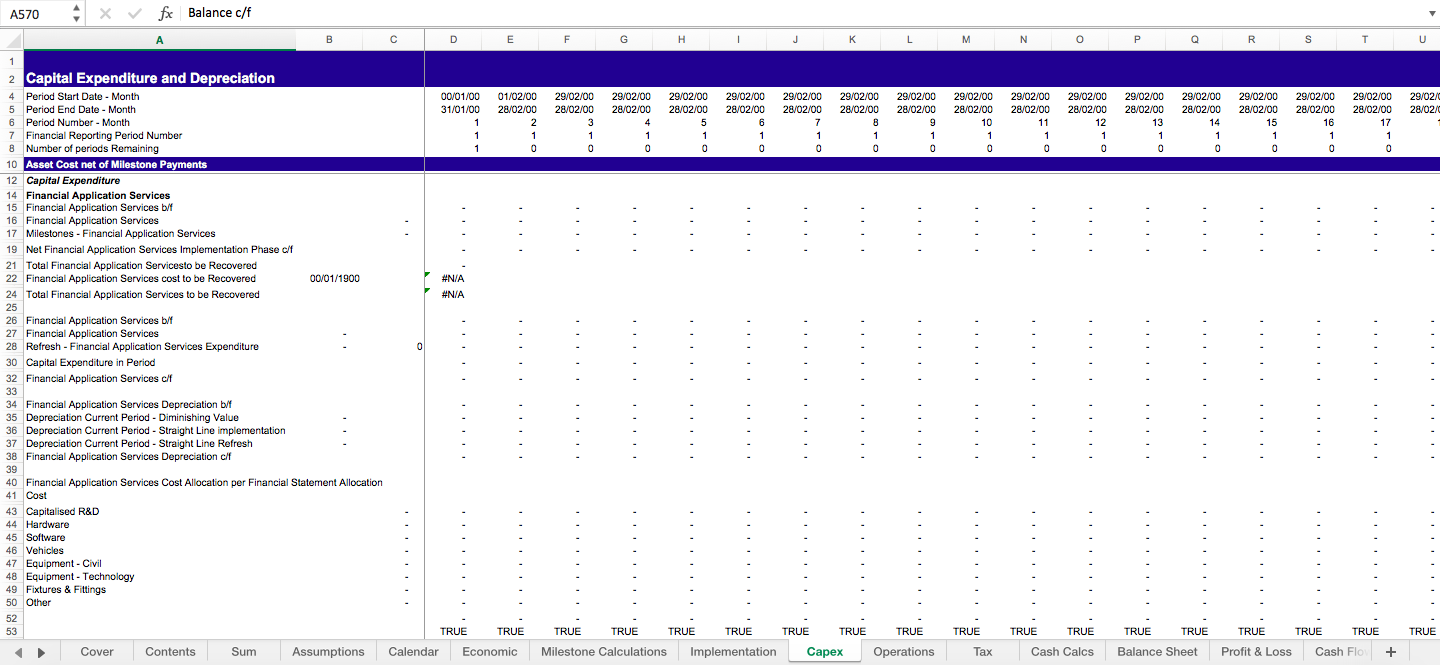
Task: Open the Milestone Calculations sheet tab
Action: (604, 652)
